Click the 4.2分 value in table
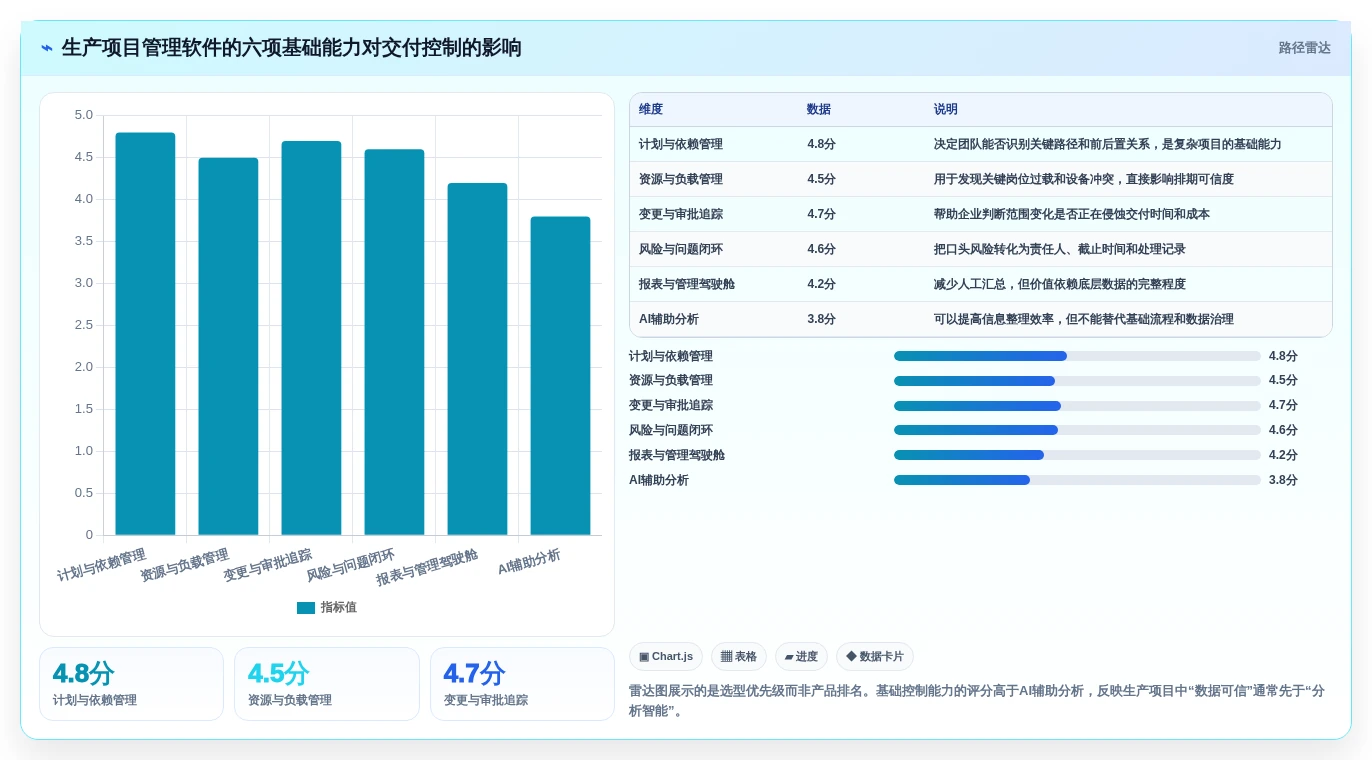This screenshot has height=760, width=1372. coord(821,285)
